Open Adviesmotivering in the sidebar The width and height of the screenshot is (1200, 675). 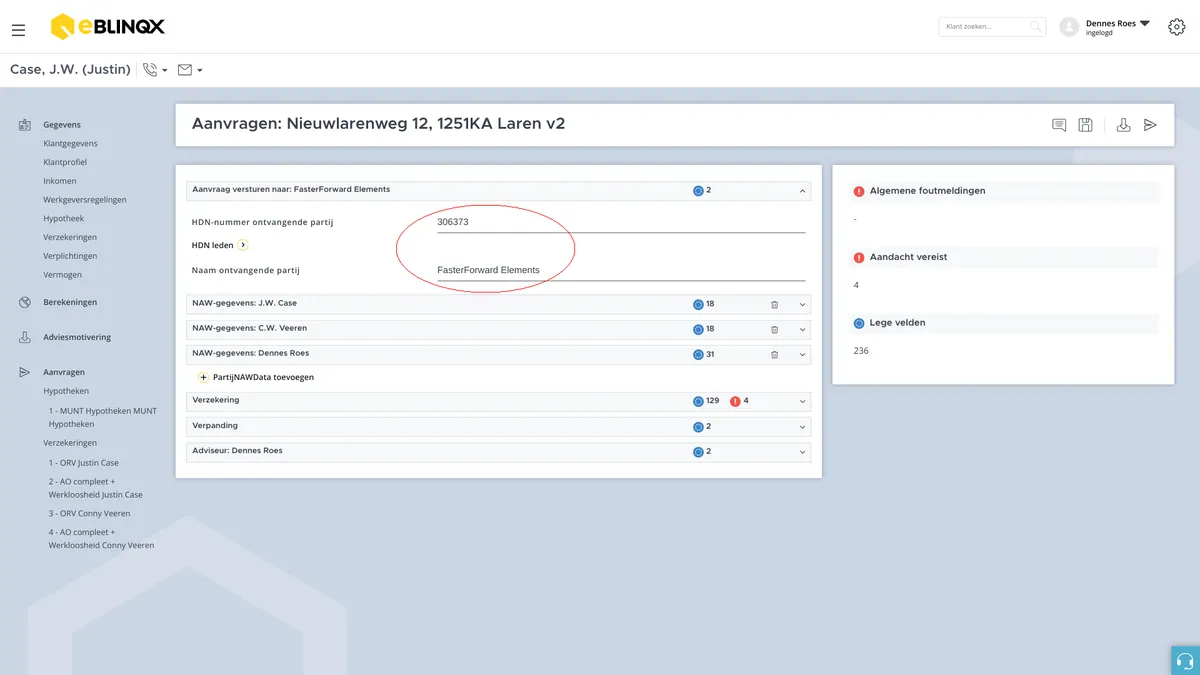point(77,337)
